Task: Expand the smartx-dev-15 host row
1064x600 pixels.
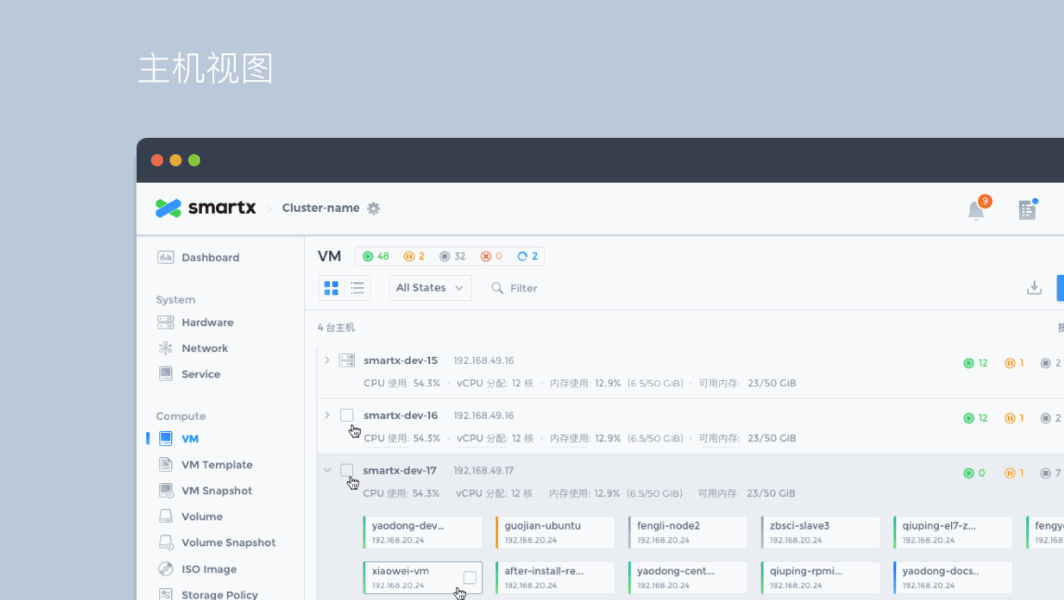Action: click(327, 360)
